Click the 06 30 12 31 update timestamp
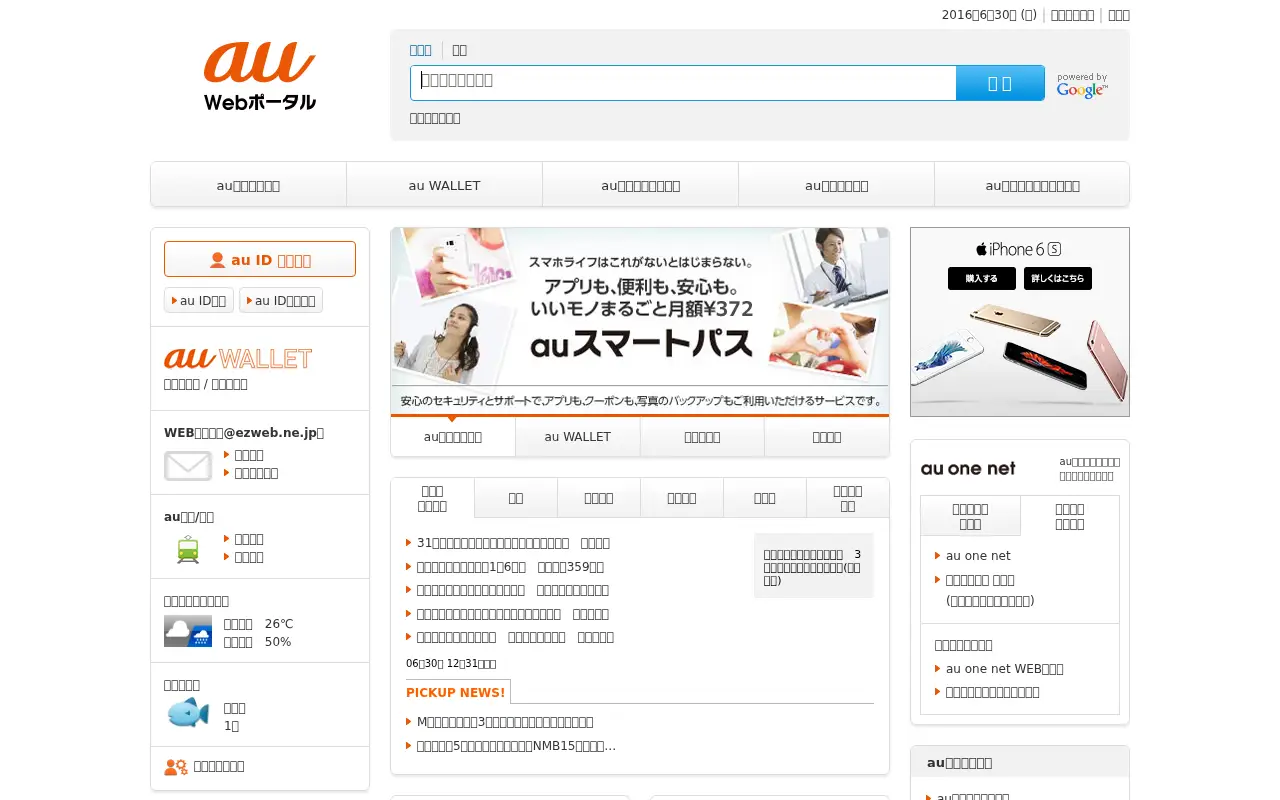1280x800 pixels. pyautogui.click(x=451, y=663)
